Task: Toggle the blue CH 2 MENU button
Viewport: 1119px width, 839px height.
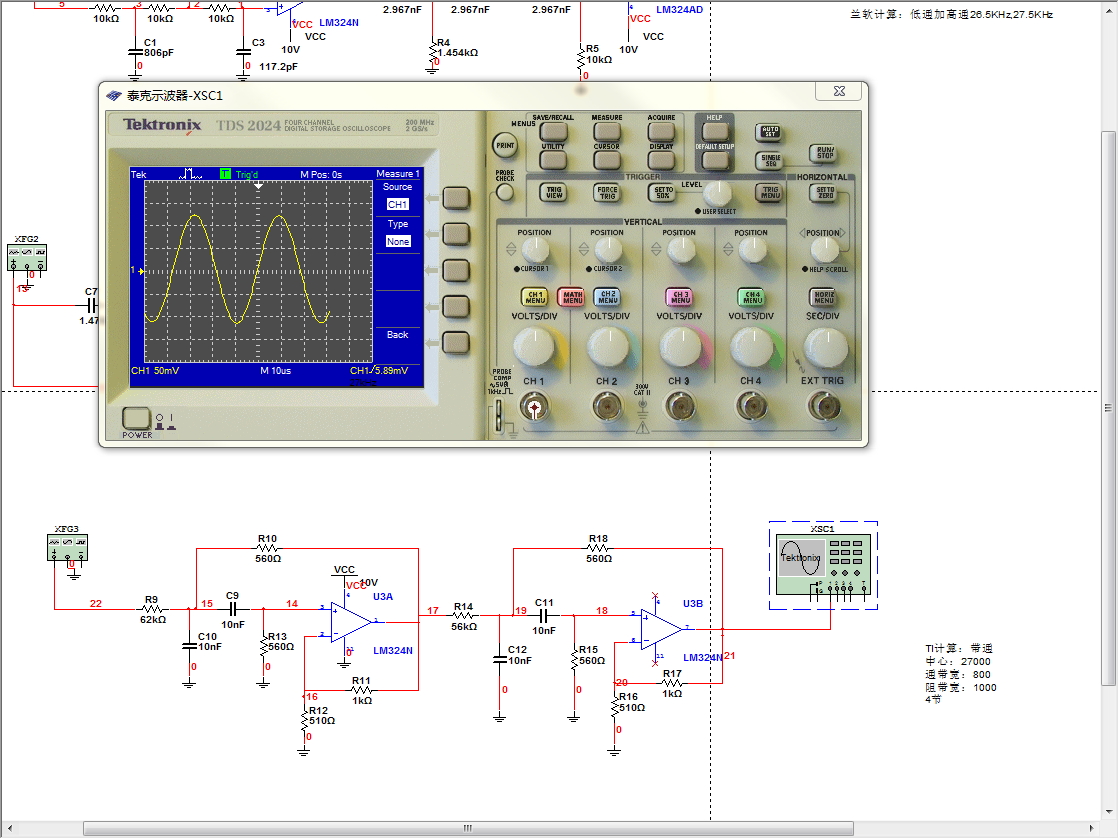Action: [606, 297]
